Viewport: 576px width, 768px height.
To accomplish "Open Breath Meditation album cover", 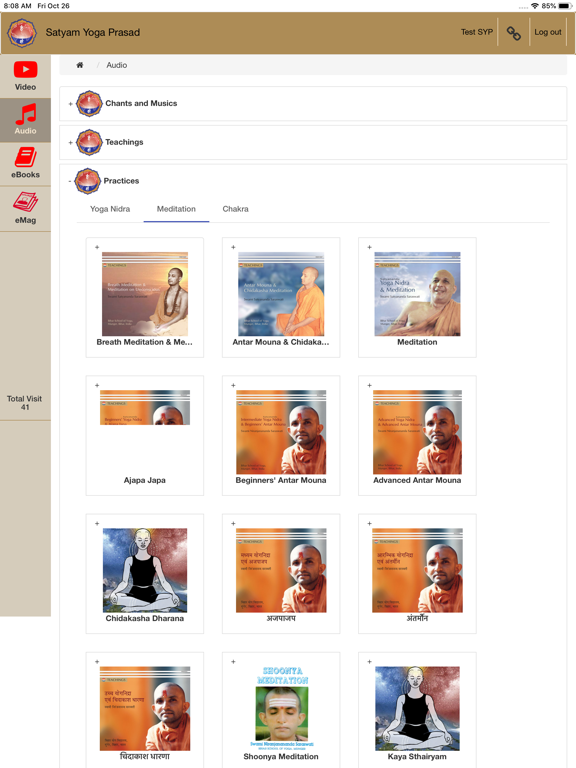I will click(145, 294).
